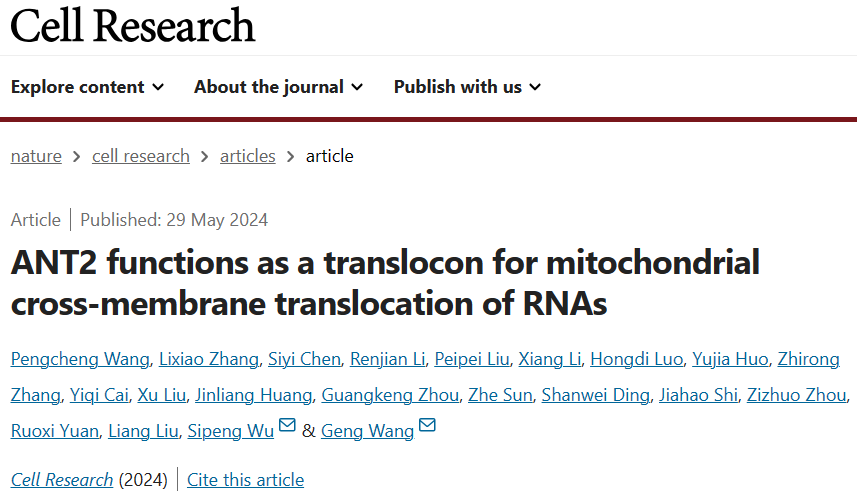Open the articles breadcrumb link
The height and width of the screenshot is (492, 857).
coord(248,156)
